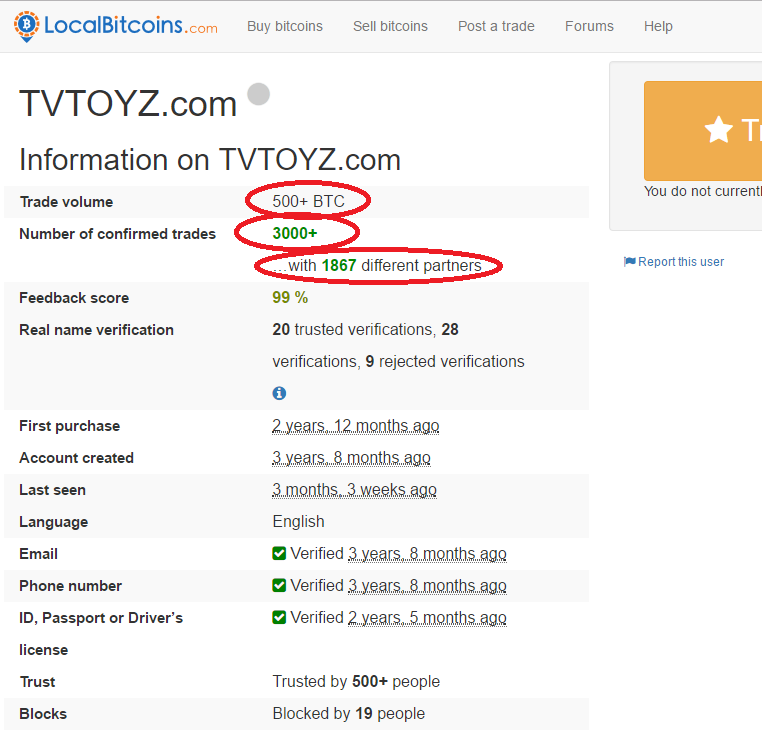Open the Sell bitcoins menu item
The image size is (762, 733).
[x=390, y=26]
